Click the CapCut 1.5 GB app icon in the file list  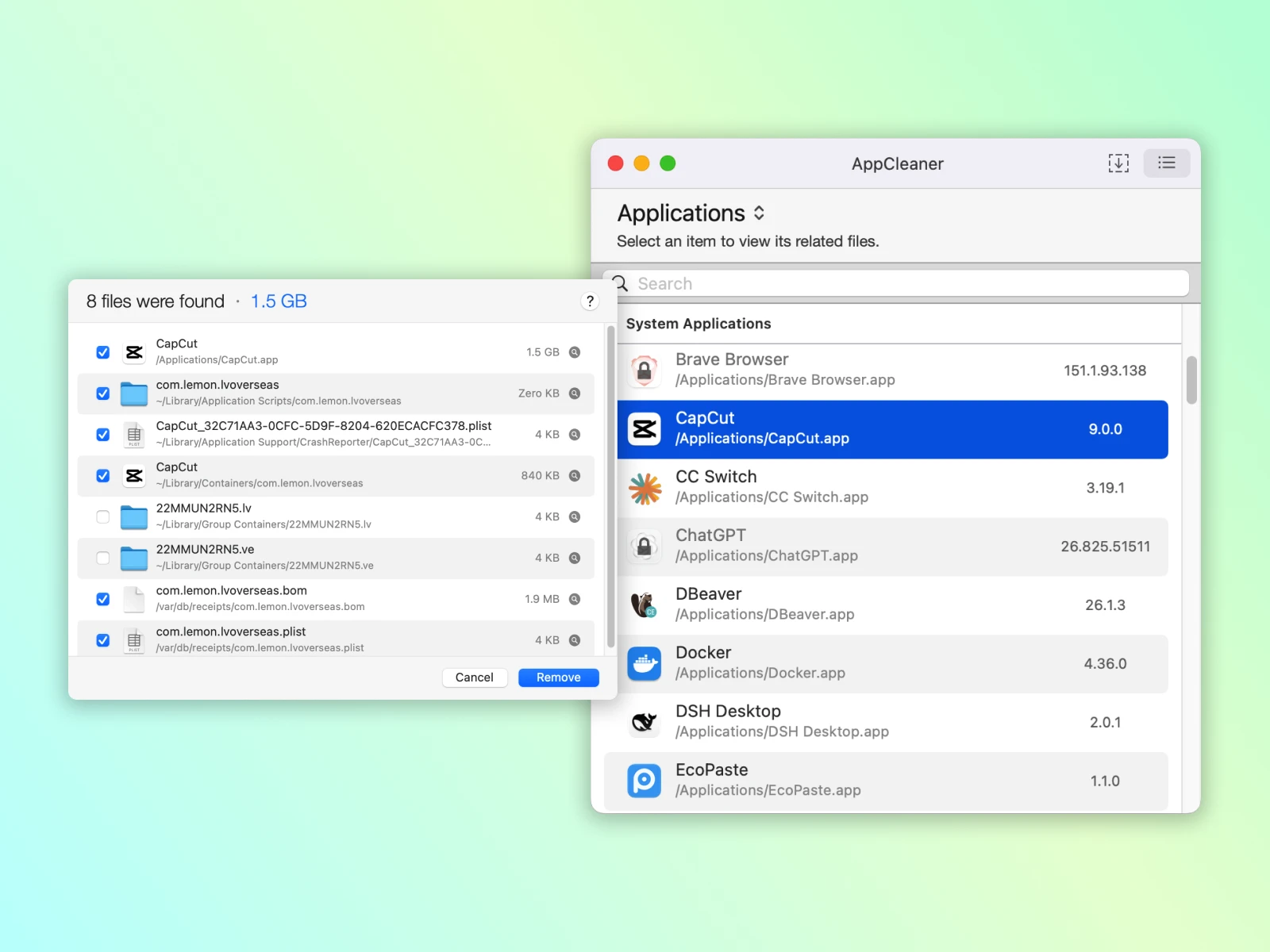pyautogui.click(x=134, y=352)
